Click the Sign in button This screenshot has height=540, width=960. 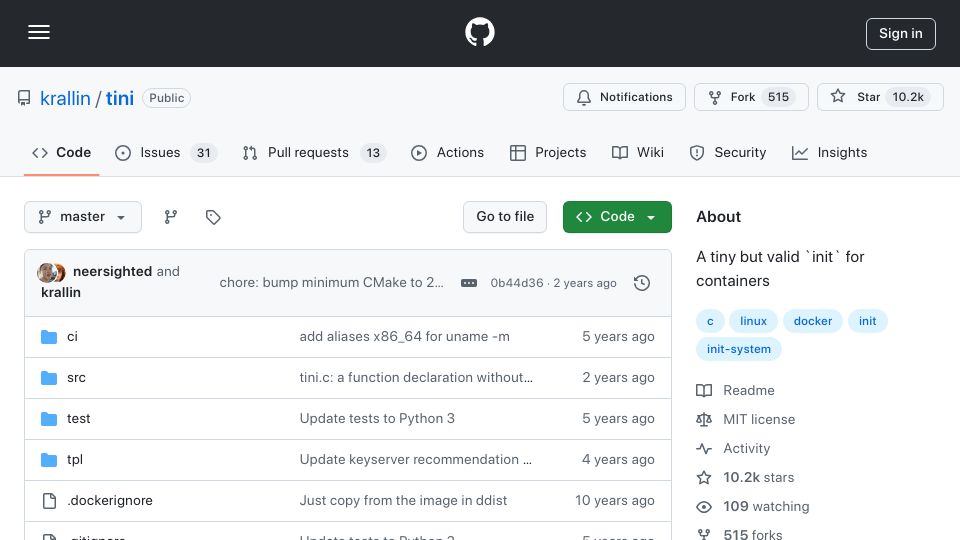tap(901, 34)
